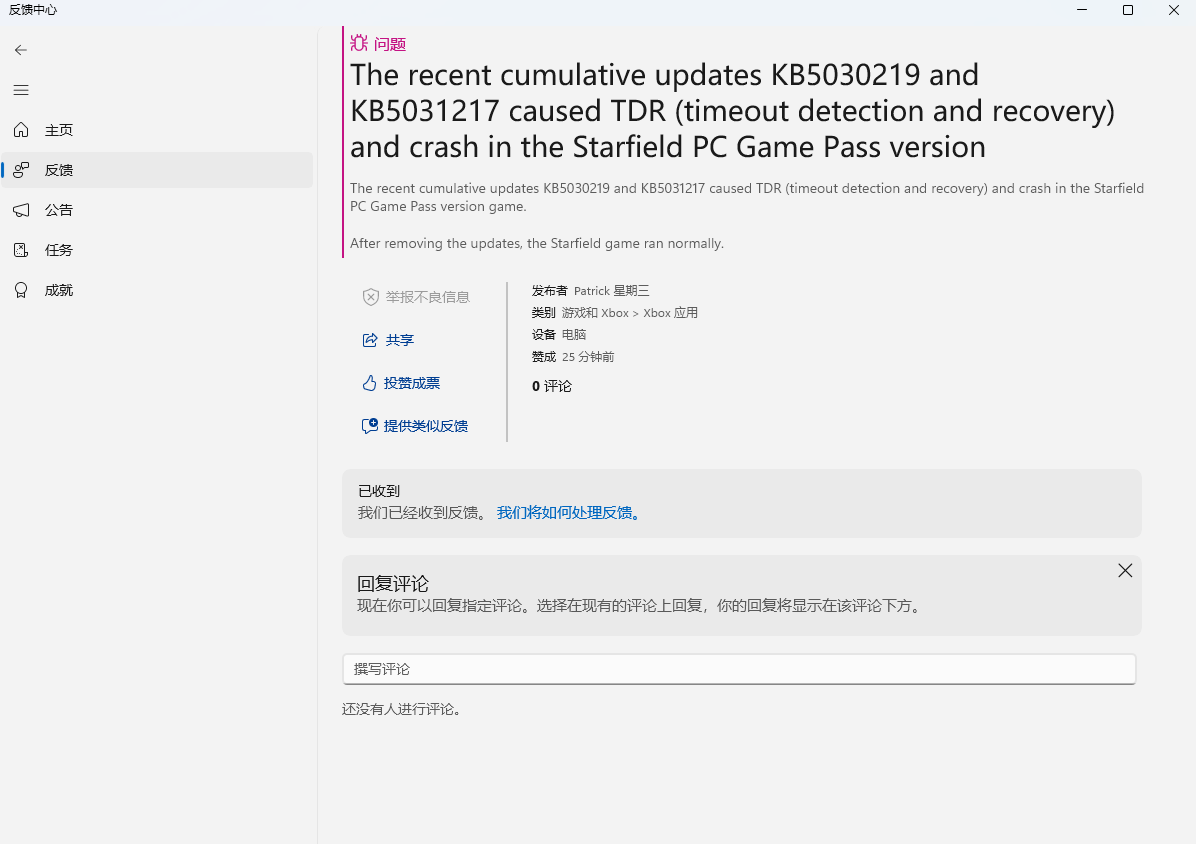Open the hamburger navigation menu

[x=21, y=90]
